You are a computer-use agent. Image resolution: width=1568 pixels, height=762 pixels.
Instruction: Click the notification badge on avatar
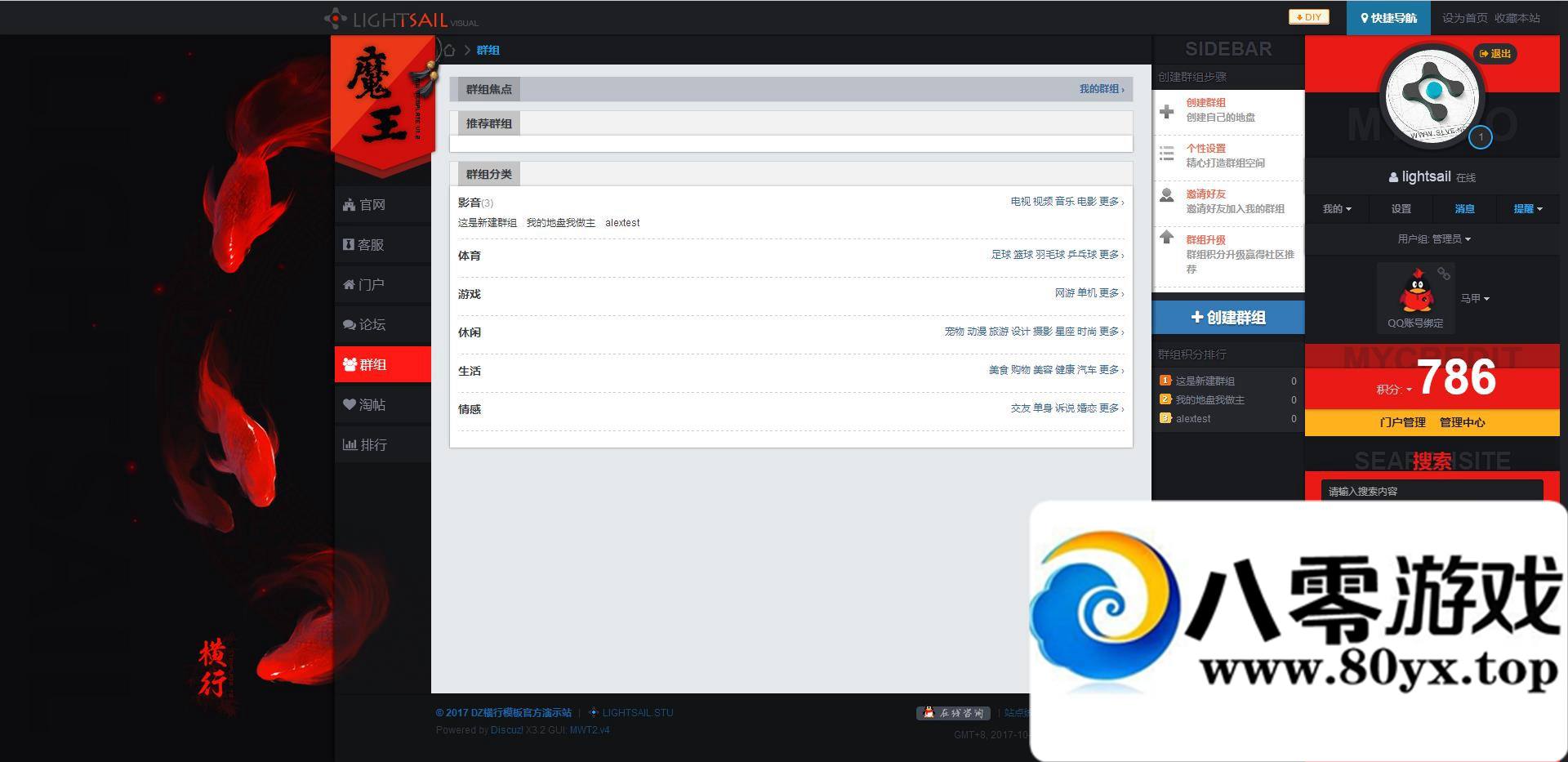(1480, 137)
